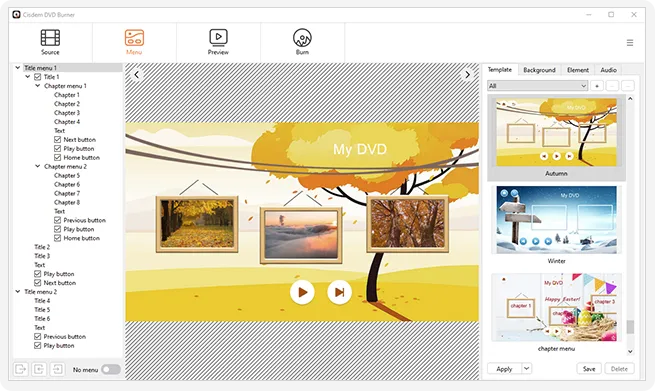655x391 pixels.
Task: Select Chapter 8 in the tree
Action: [x=67, y=202]
